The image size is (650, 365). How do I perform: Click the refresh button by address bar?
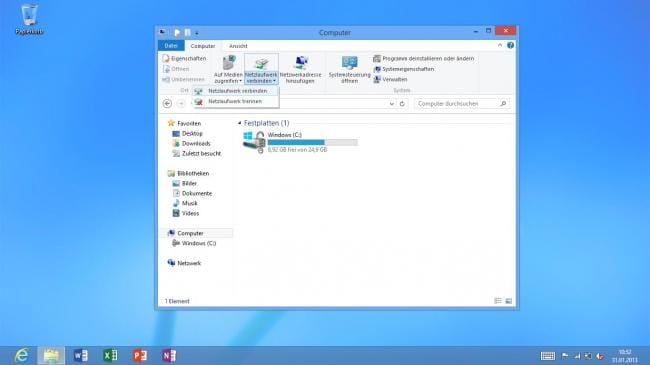402,104
